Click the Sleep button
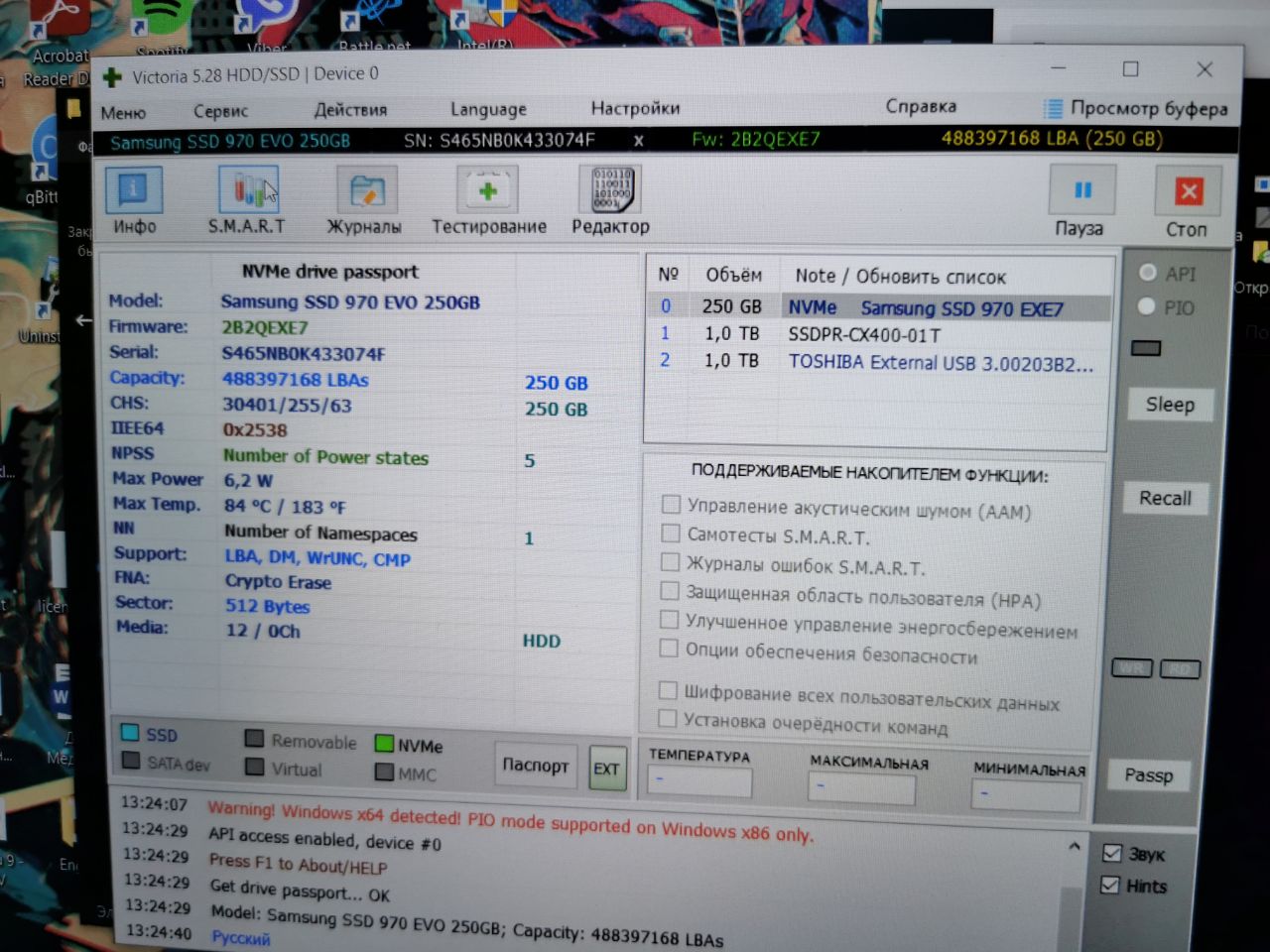1270x952 pixels. pos(1170,405)
